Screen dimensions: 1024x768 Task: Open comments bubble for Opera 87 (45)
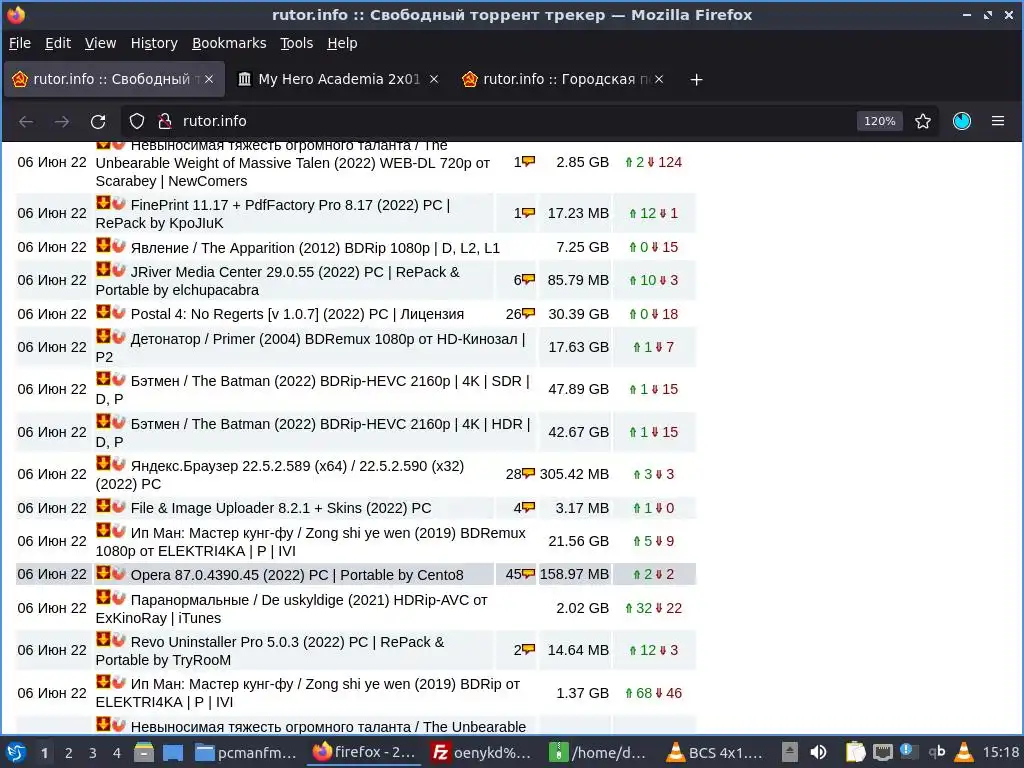[x=528, y=574]
